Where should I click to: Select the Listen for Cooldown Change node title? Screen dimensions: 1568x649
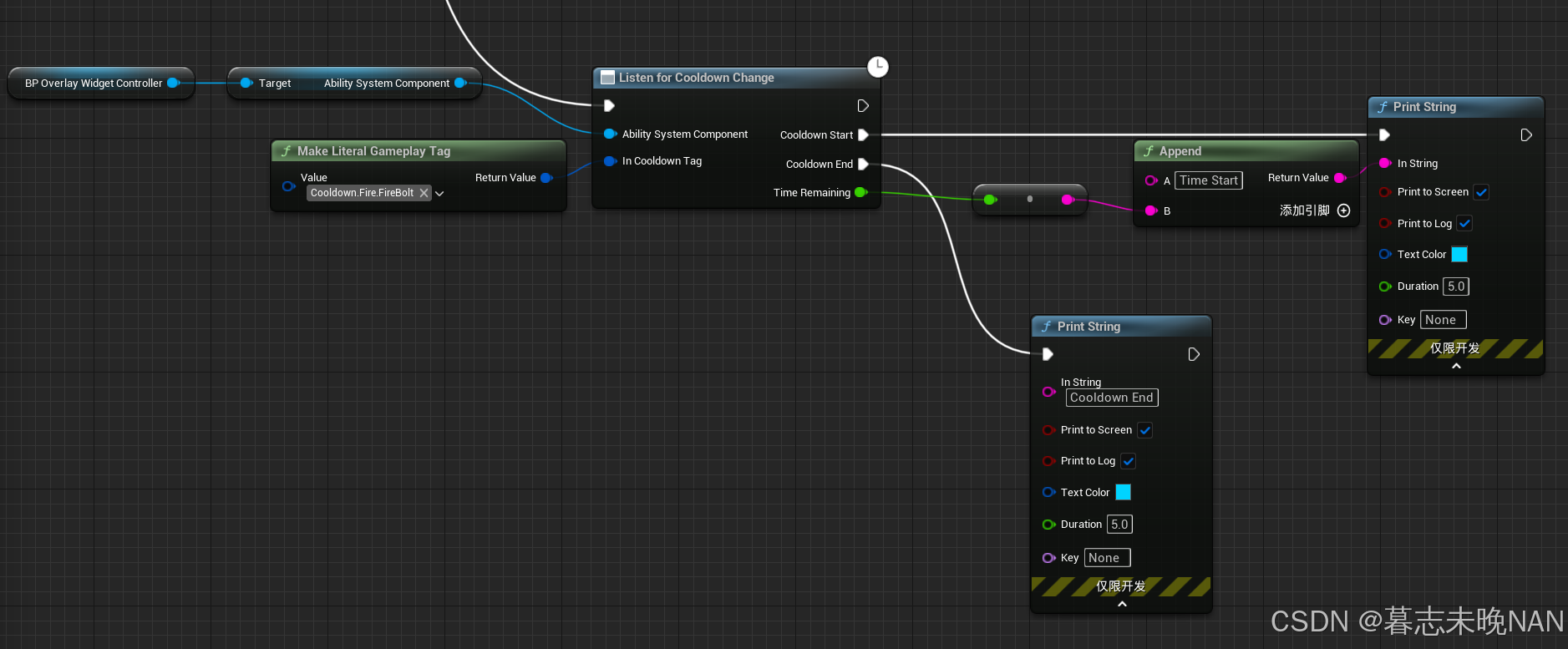pos(697,78)
